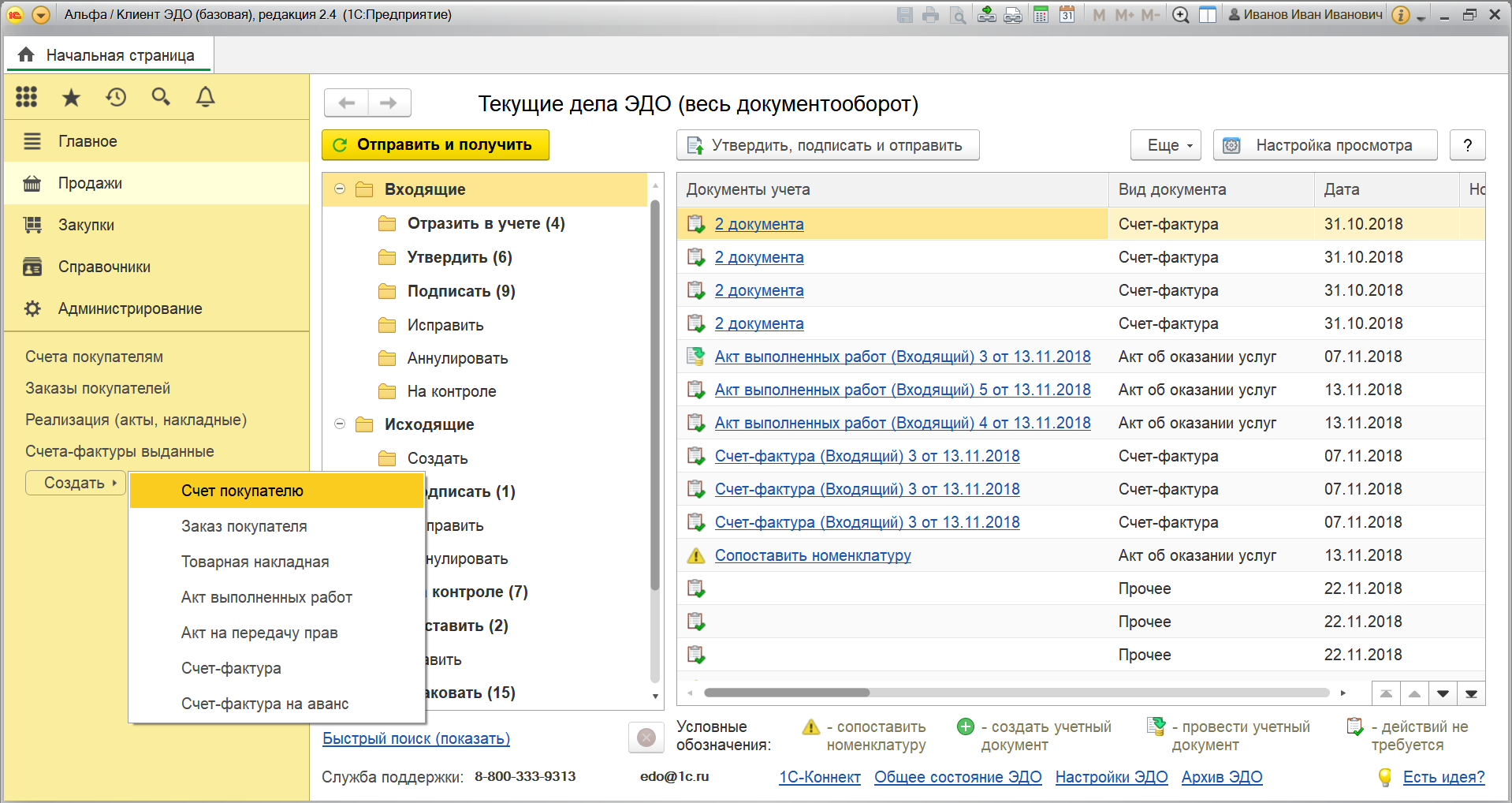The height and width of the screenshot is (803, 1512).
Task: Open Закупки section in sidebar
Action: (86, 225)
